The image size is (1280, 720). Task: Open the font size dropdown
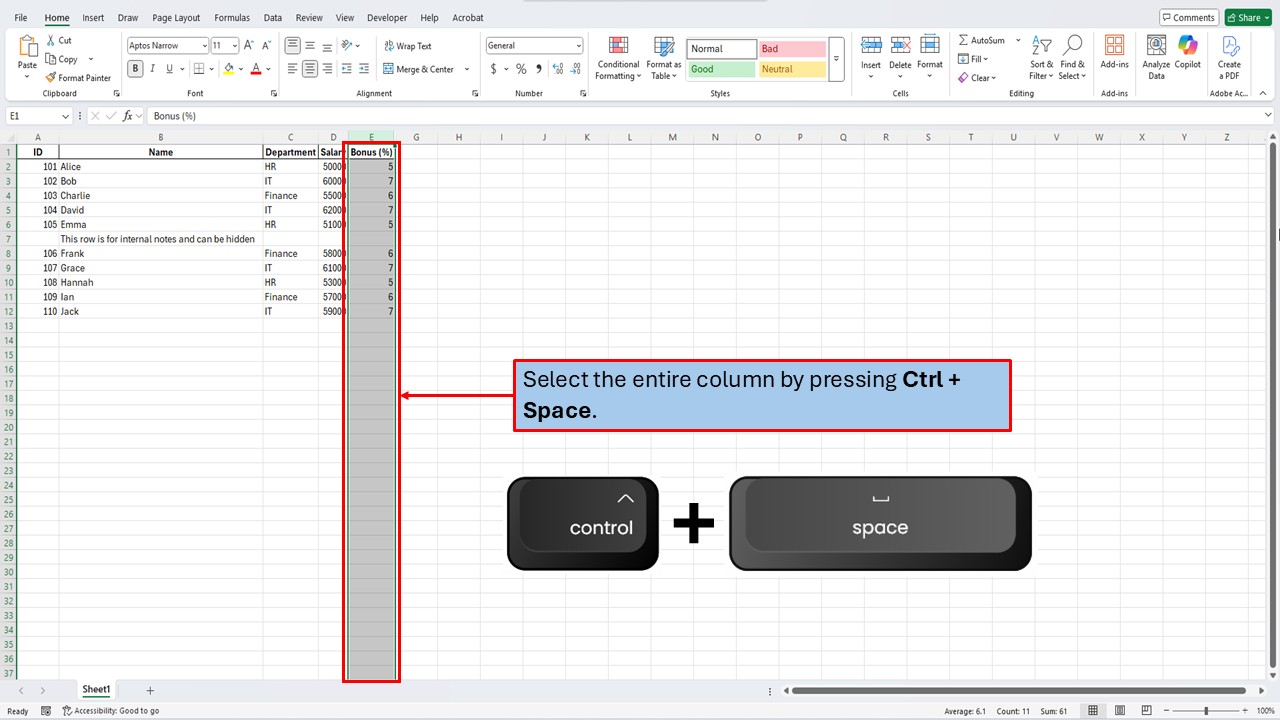point(233,45)
